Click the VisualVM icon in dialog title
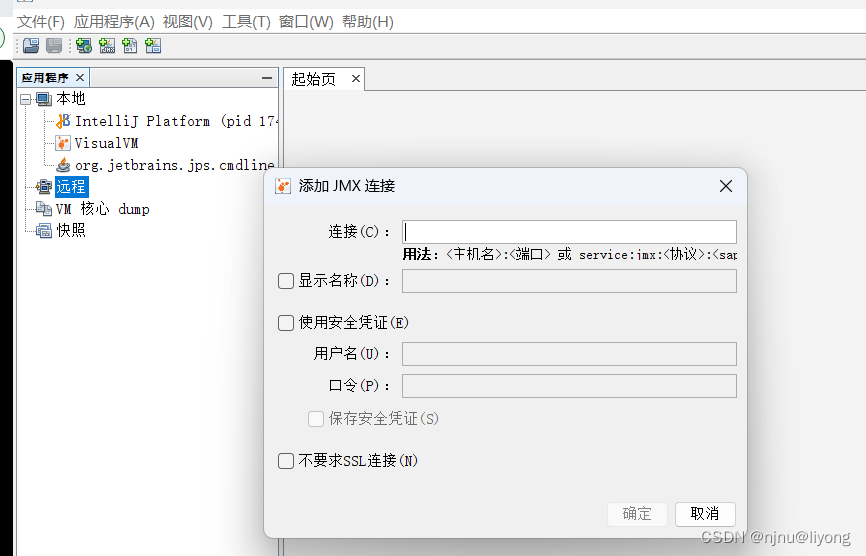 tap(283, 186)
